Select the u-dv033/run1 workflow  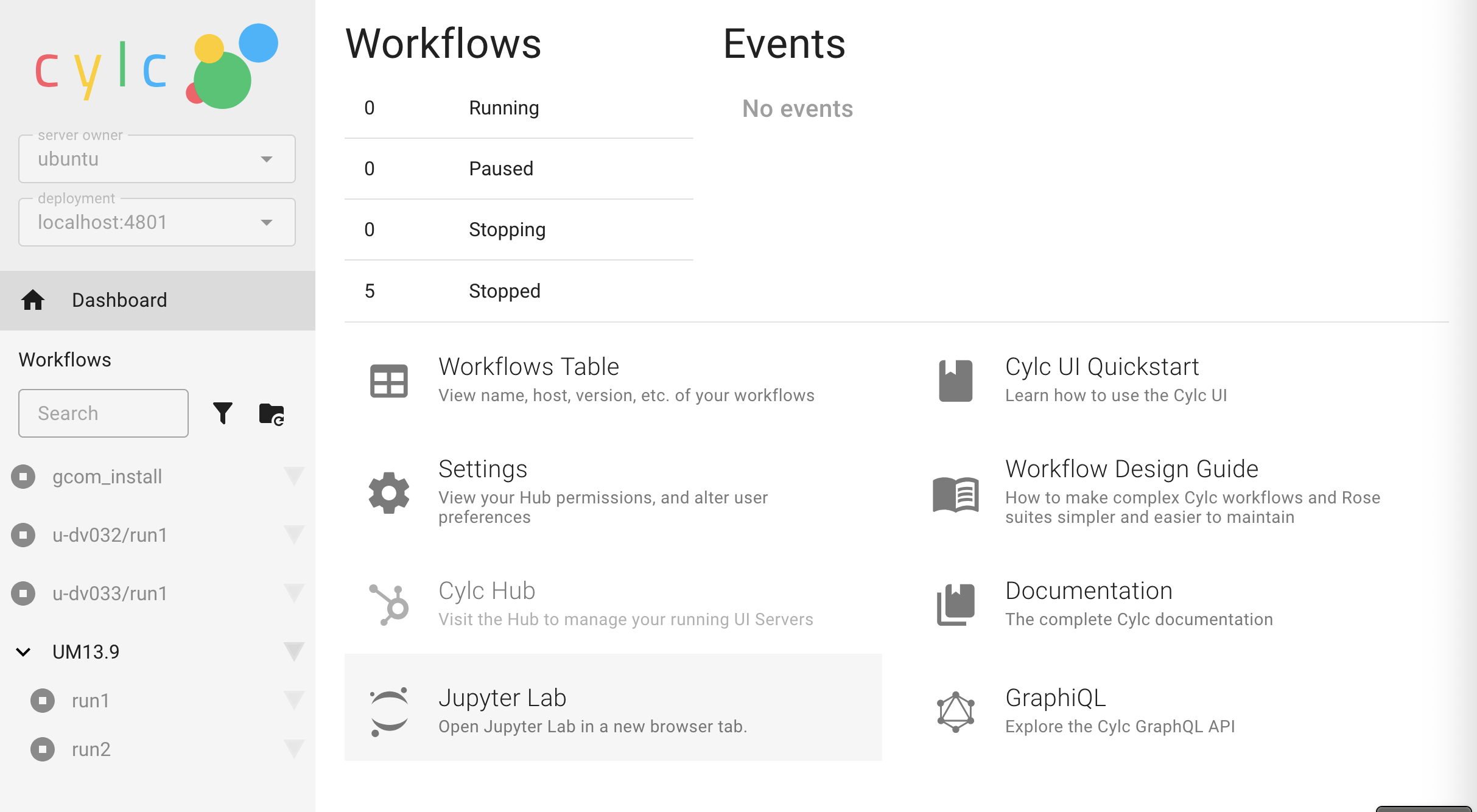coord(110,593)
